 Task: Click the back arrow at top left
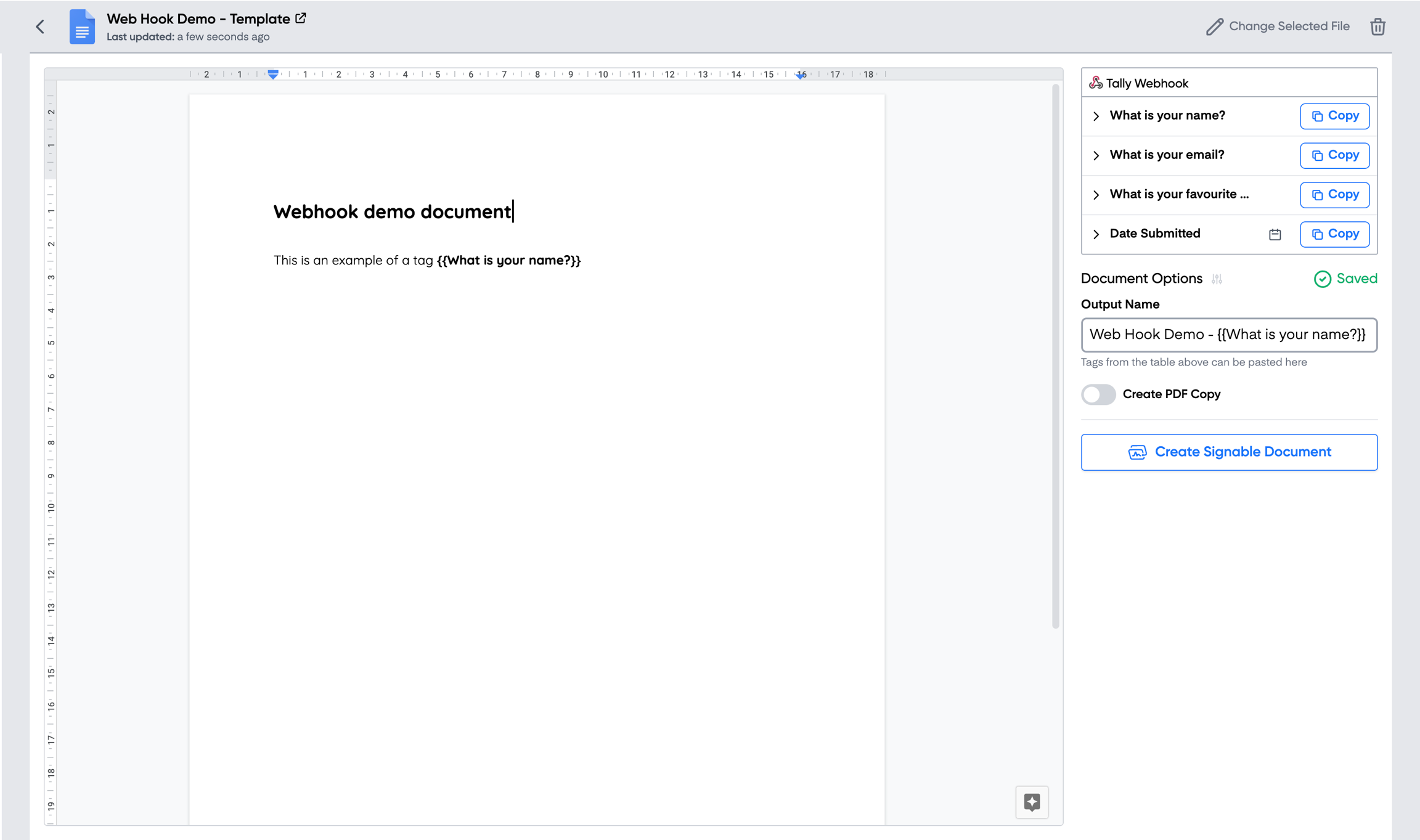tap(39, 27)
